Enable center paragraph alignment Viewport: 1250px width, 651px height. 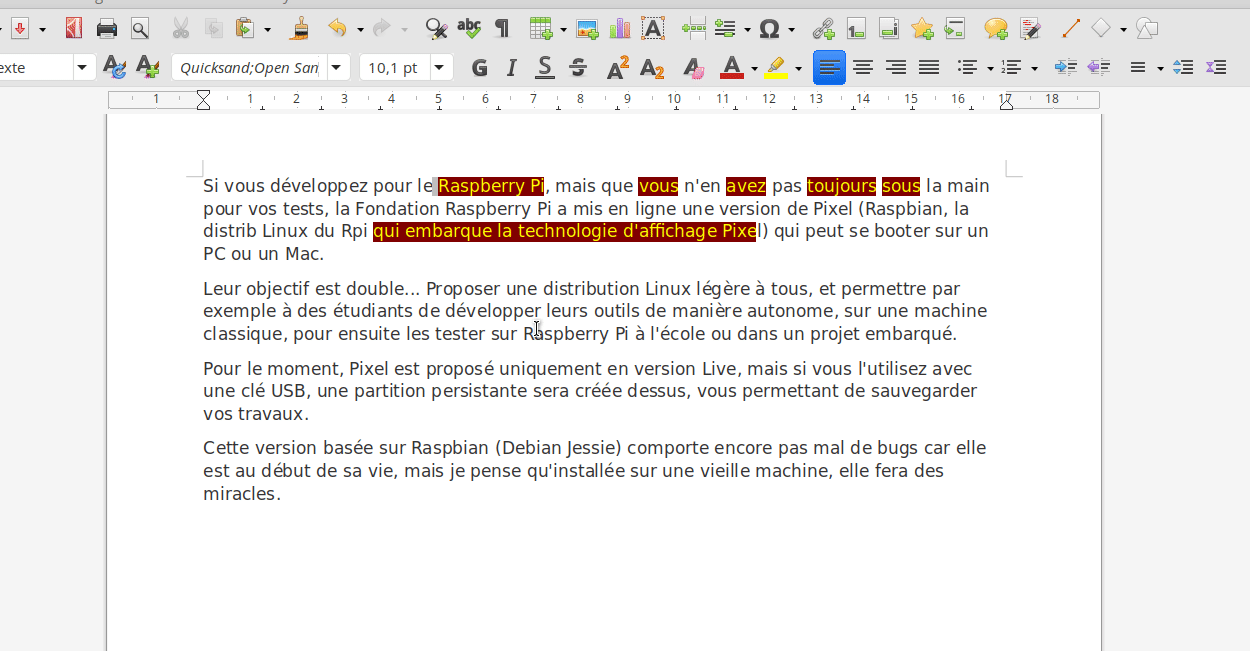coord(862,68)
